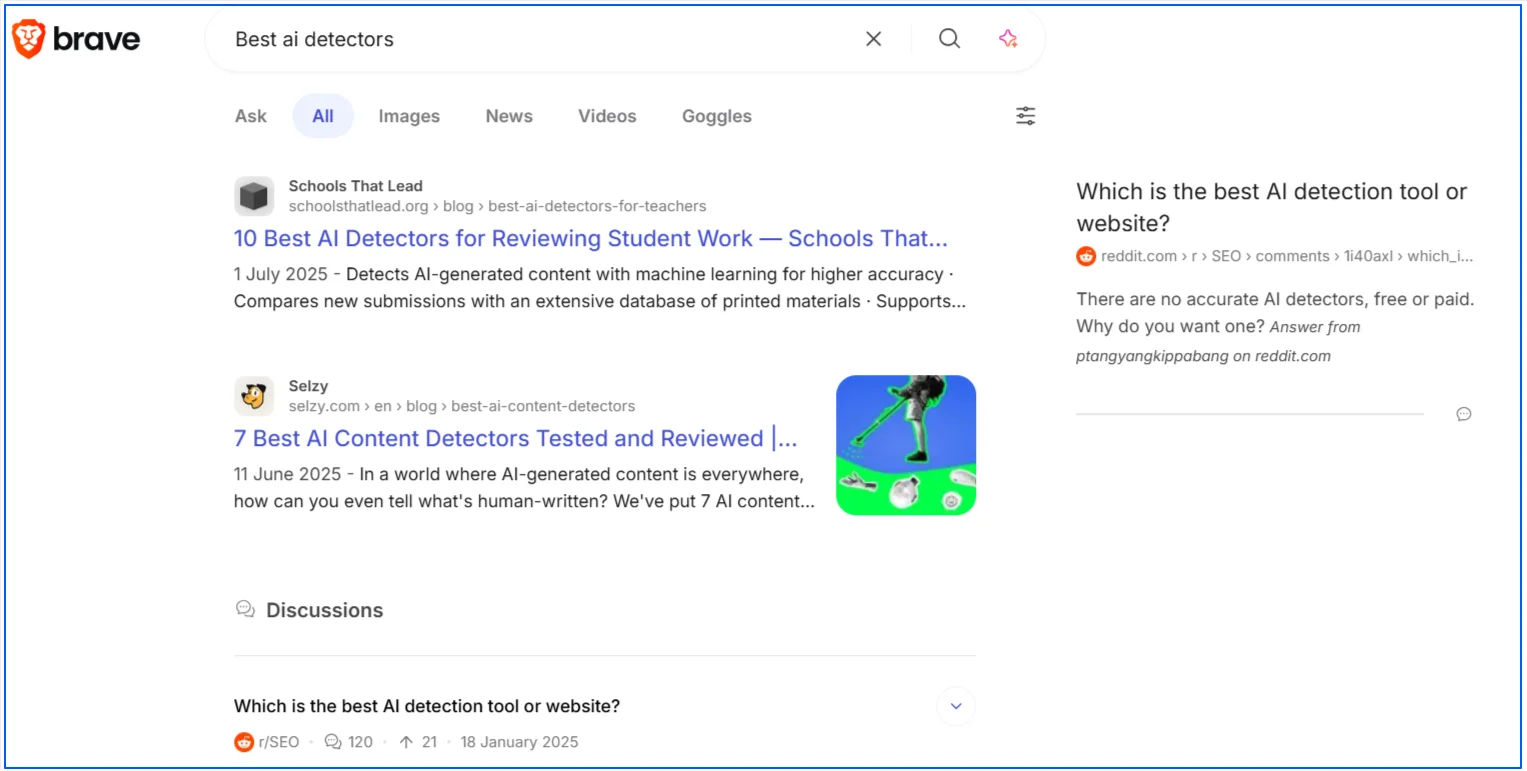Clear the search query with X icon
The image size is (1527, 771).
coord(874,39)
